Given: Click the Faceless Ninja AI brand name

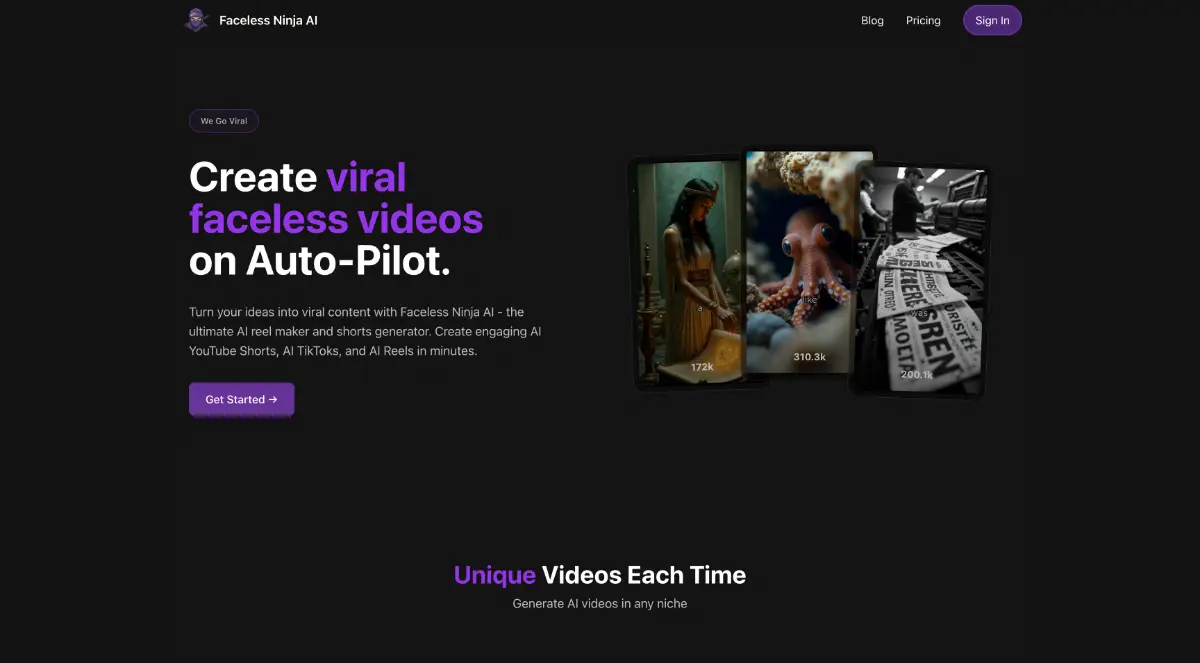Looking at the screenshot, I should (268, 20).
